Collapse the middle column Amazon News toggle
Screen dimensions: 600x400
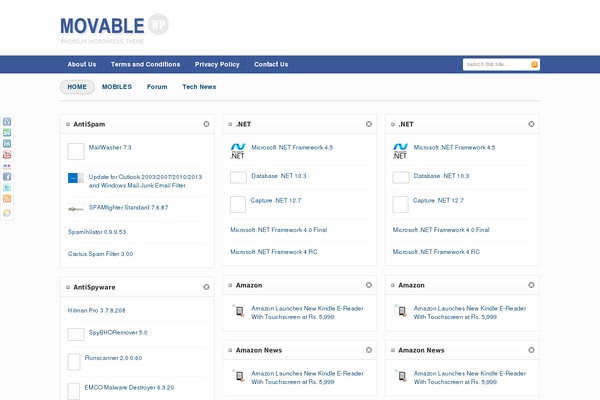click(x=230, y=351)
